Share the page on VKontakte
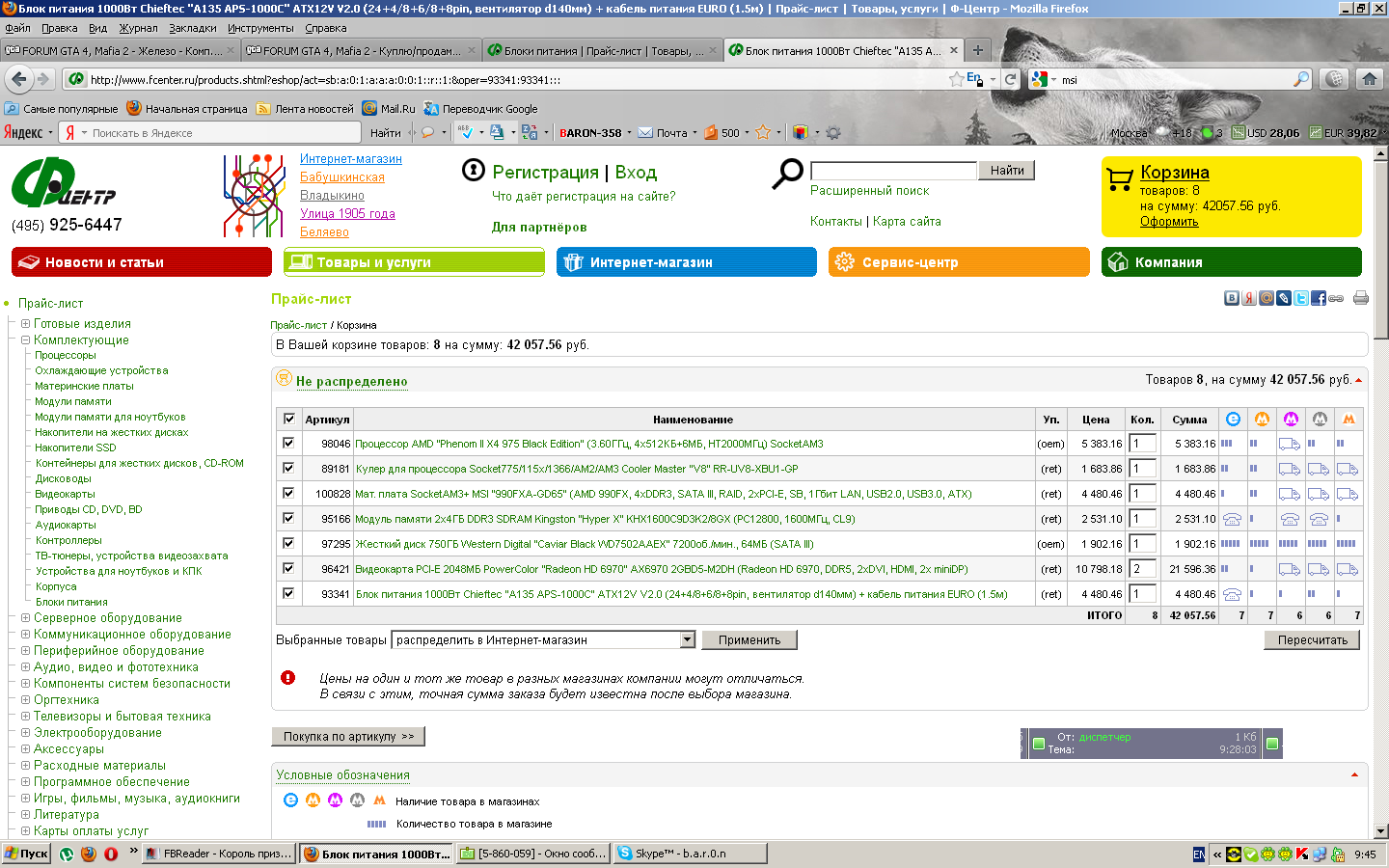This screenshot has height=868, width=1389. (1232, 298)
